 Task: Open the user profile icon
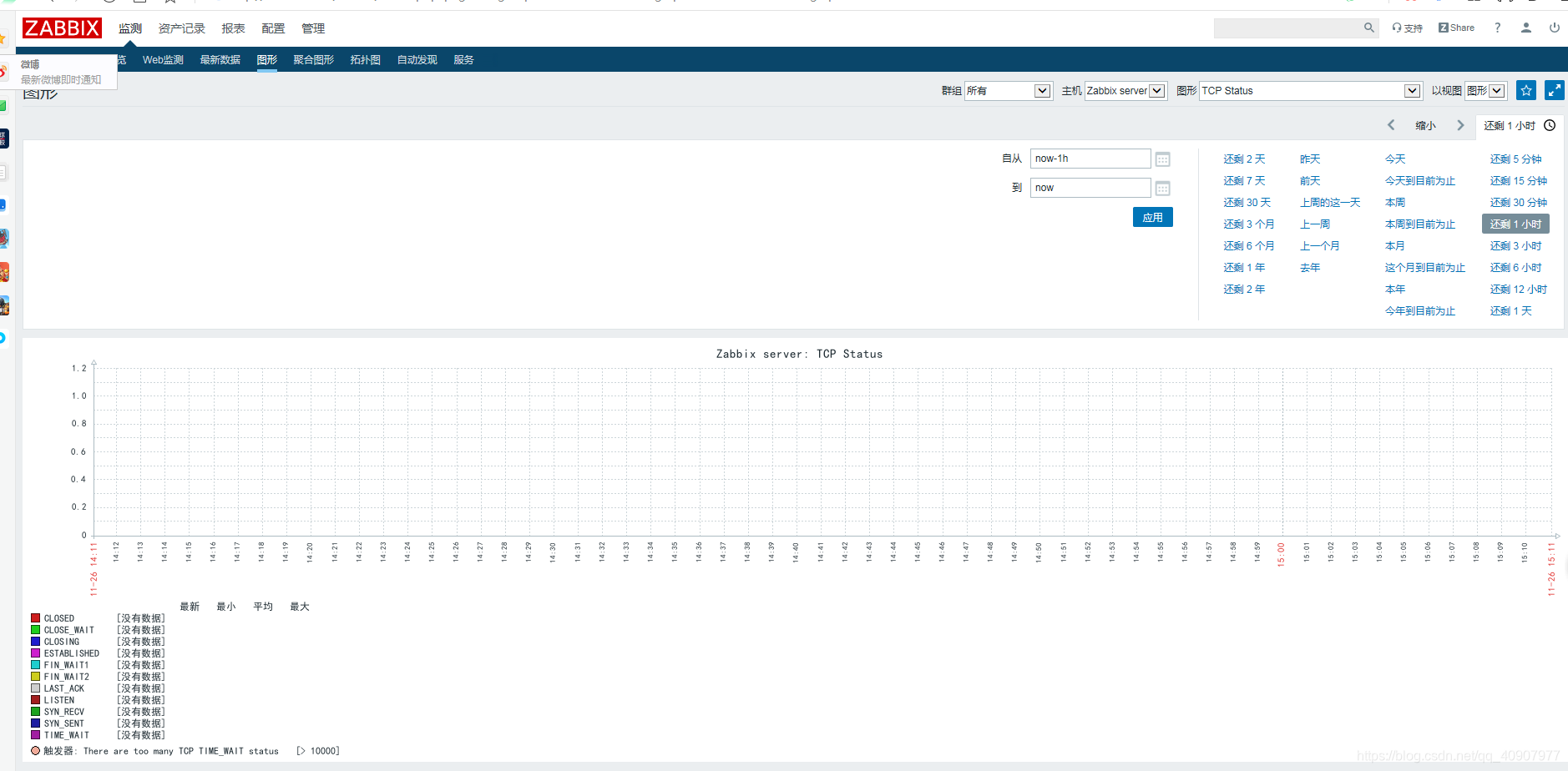[x=1526, y=28]
